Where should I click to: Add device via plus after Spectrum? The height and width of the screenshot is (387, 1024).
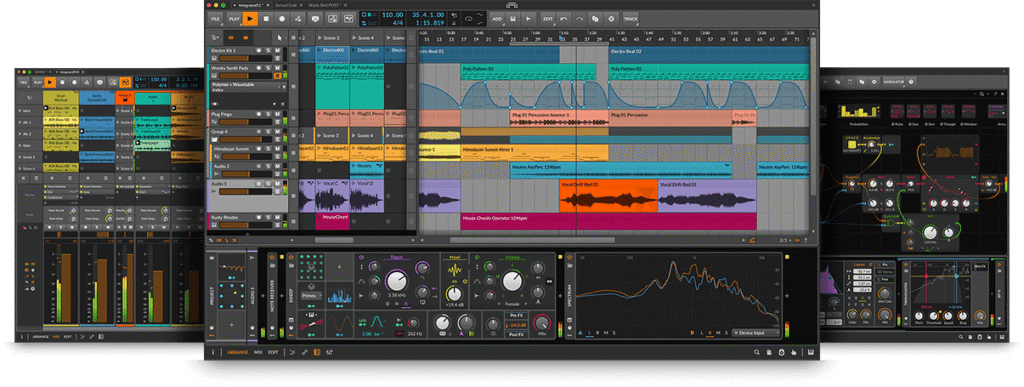tap(787, 296)
